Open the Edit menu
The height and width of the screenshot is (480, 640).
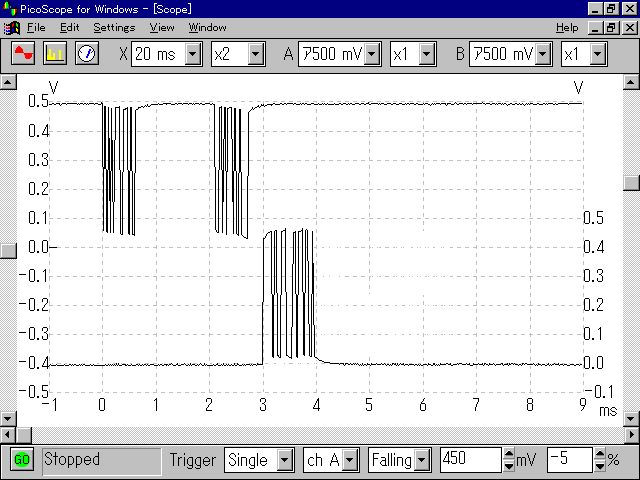tap(69, 28)
